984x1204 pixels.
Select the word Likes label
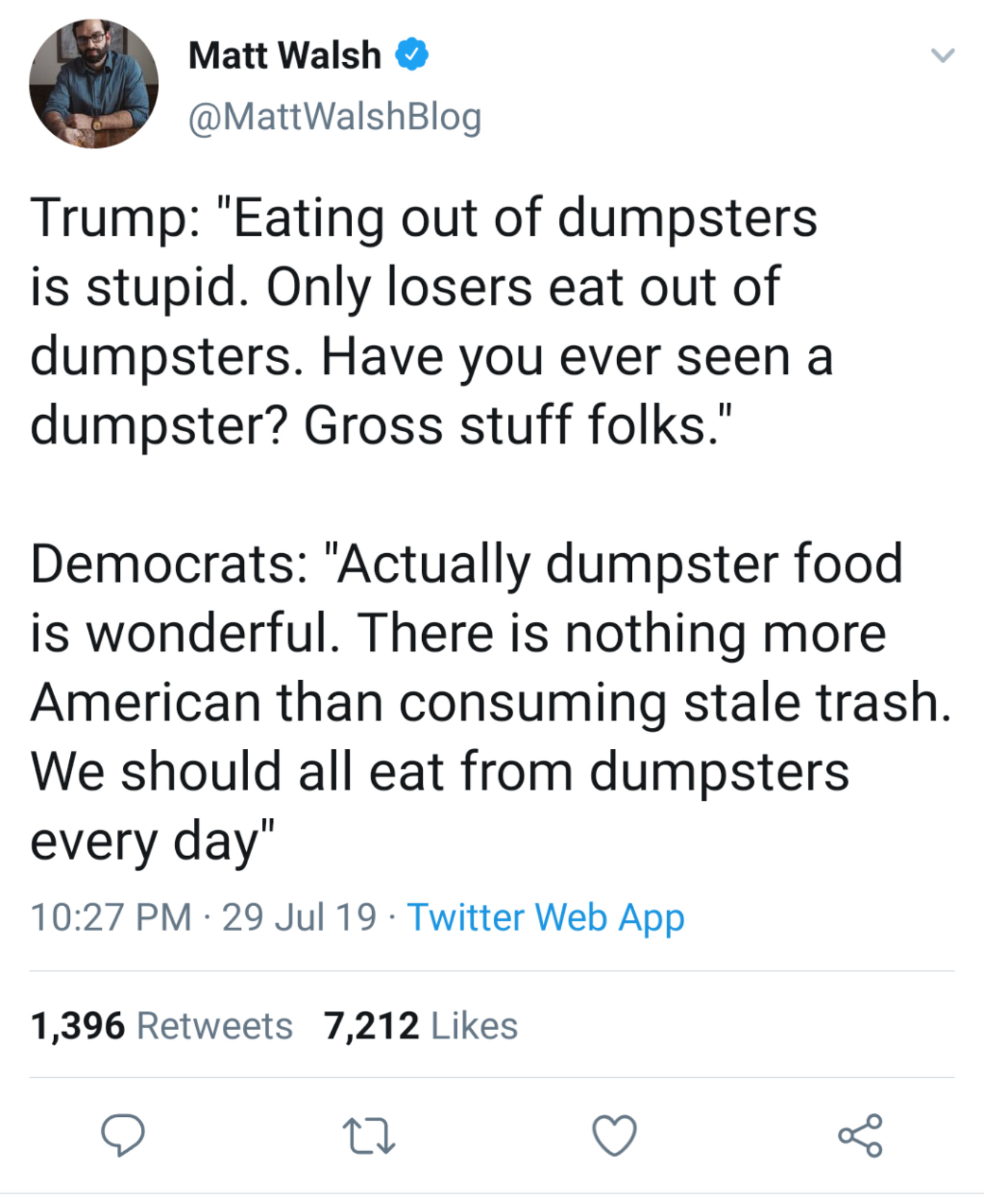(x=474, y=1026)
